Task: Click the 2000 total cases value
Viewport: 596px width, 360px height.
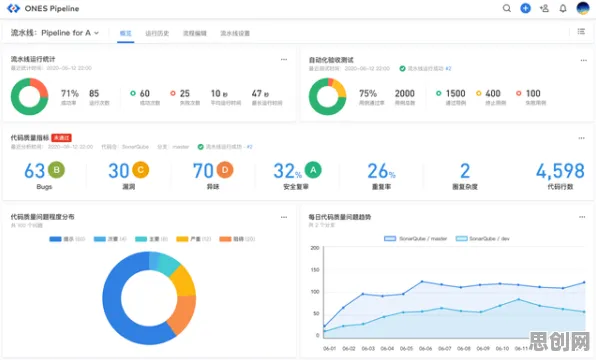Action: click(404, 94)
